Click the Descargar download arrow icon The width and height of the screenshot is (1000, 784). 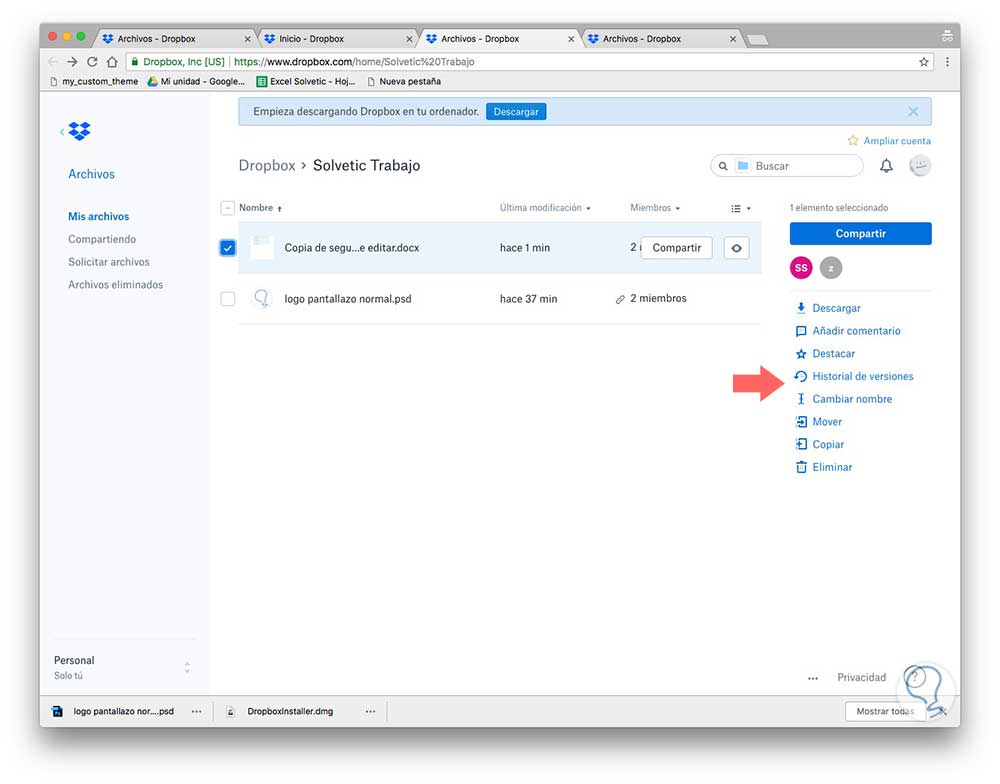[801, 308]
